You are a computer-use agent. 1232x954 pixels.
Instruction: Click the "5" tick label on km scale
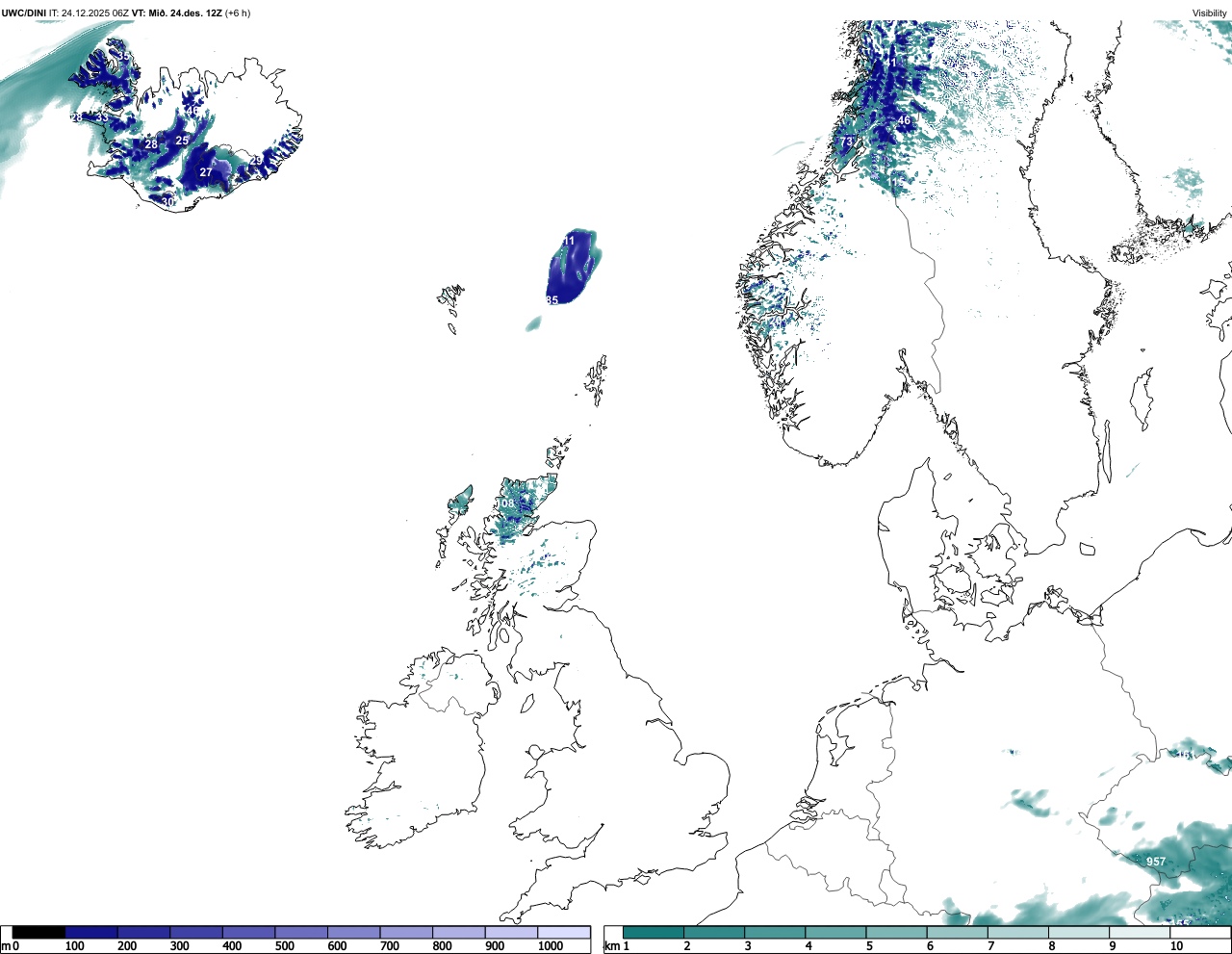868,946
